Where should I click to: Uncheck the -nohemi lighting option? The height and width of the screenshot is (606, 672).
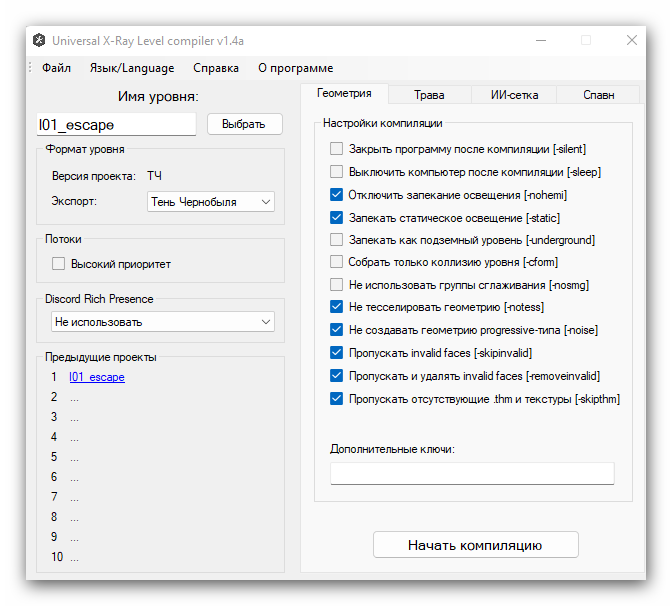[x=337, y=195]
